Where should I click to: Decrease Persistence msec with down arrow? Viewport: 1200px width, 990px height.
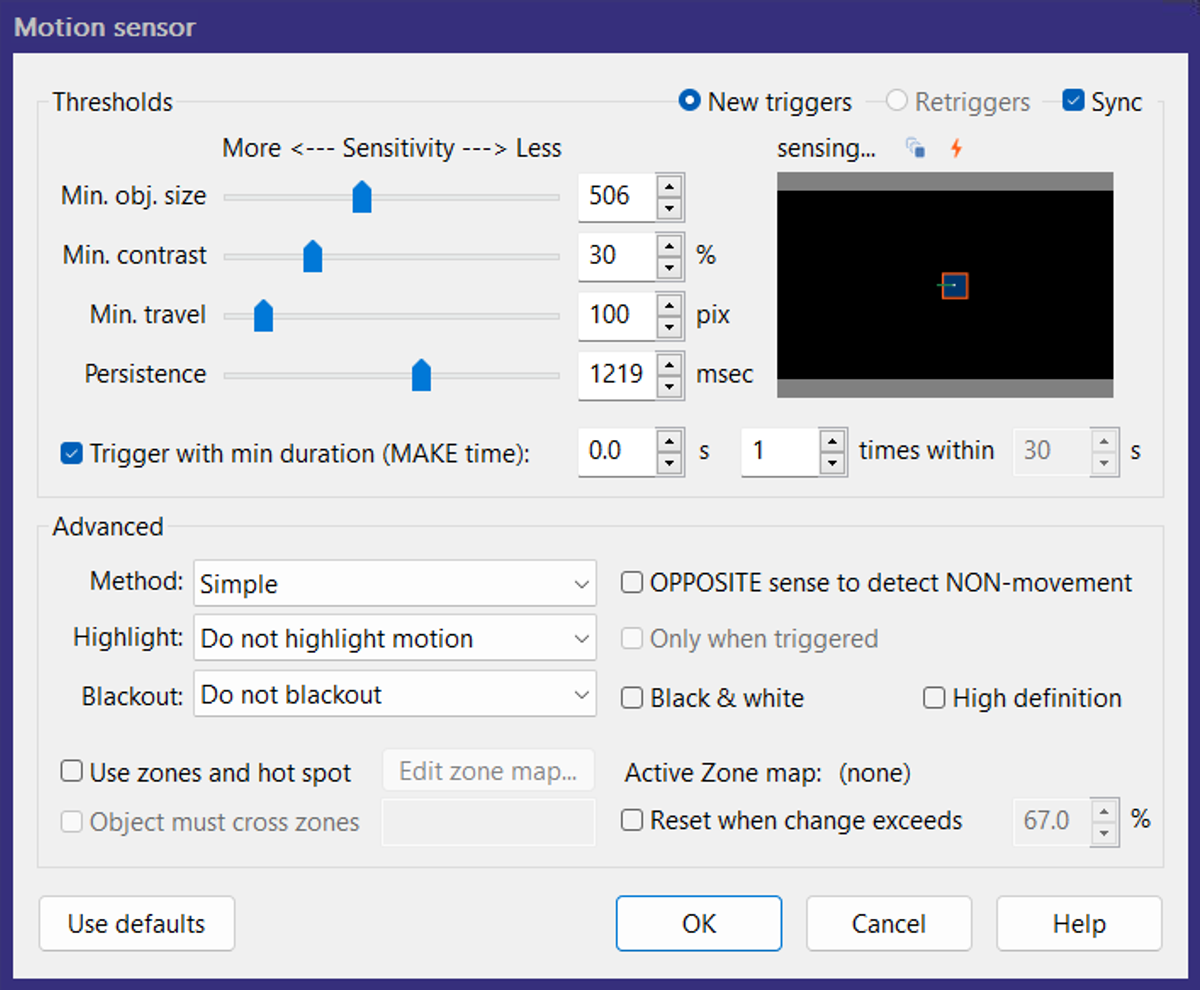click(670, 387)
